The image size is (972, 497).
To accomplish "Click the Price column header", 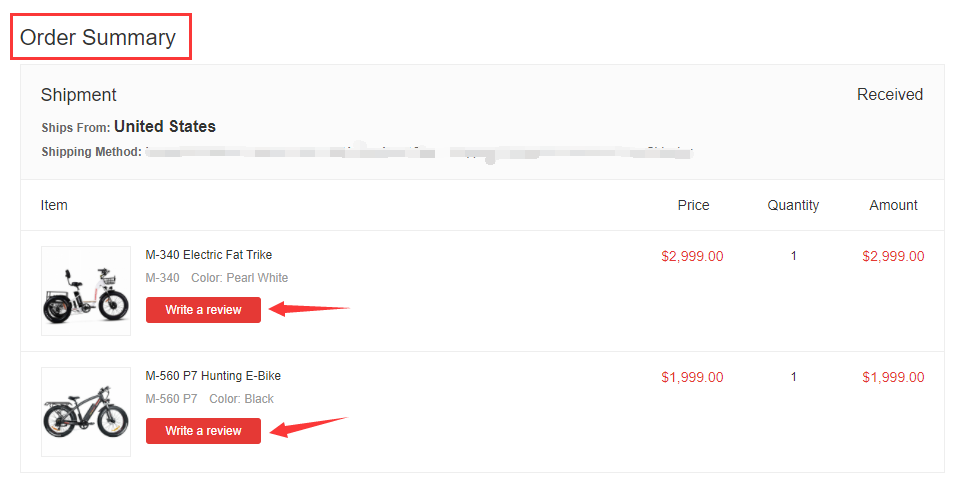I will [693, 205].
